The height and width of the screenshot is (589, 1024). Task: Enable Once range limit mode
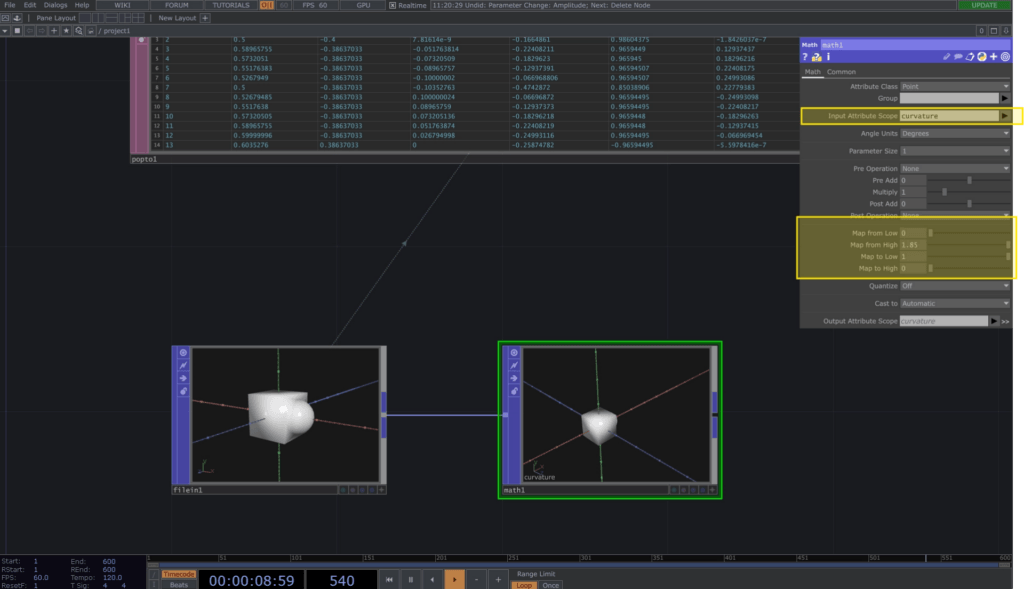pyautogui.click(x=551, y=585)
